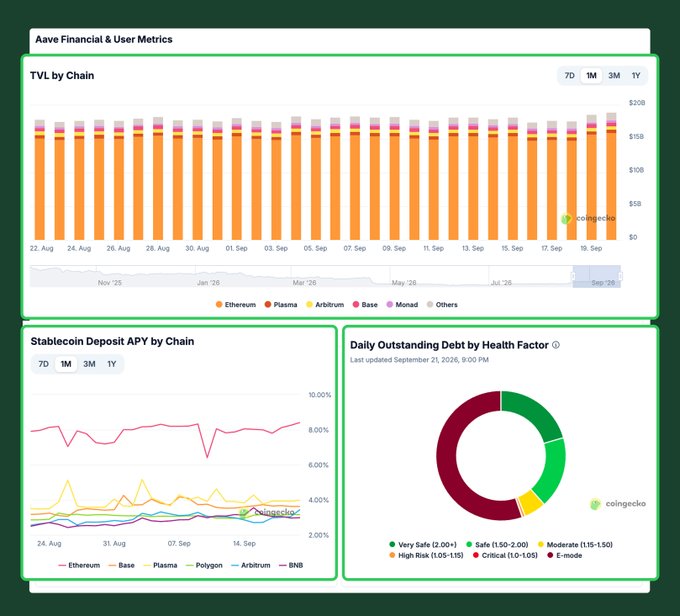Screen dimensions: 680x616
Task: Toggle Monad series in TVL legend
Action: coord(402,305)
